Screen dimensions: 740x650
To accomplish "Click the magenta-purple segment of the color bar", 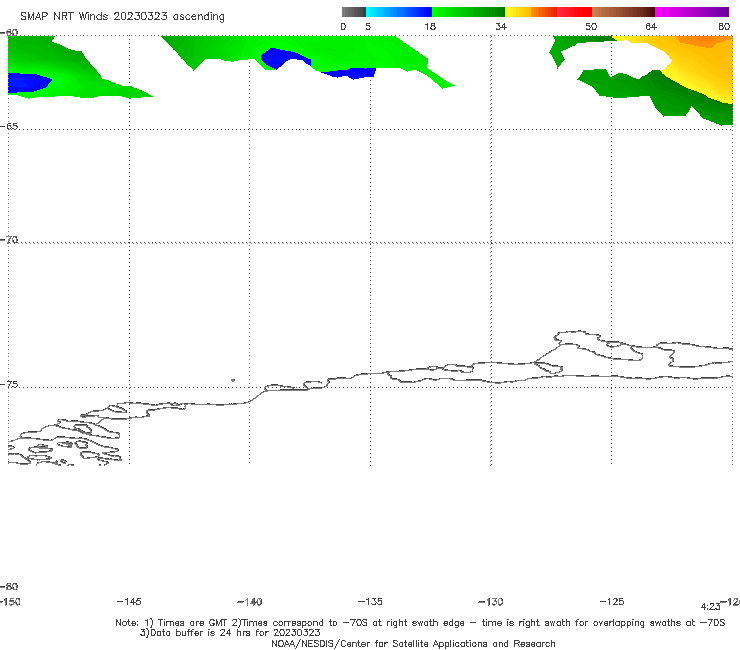I will coord(692,12).
